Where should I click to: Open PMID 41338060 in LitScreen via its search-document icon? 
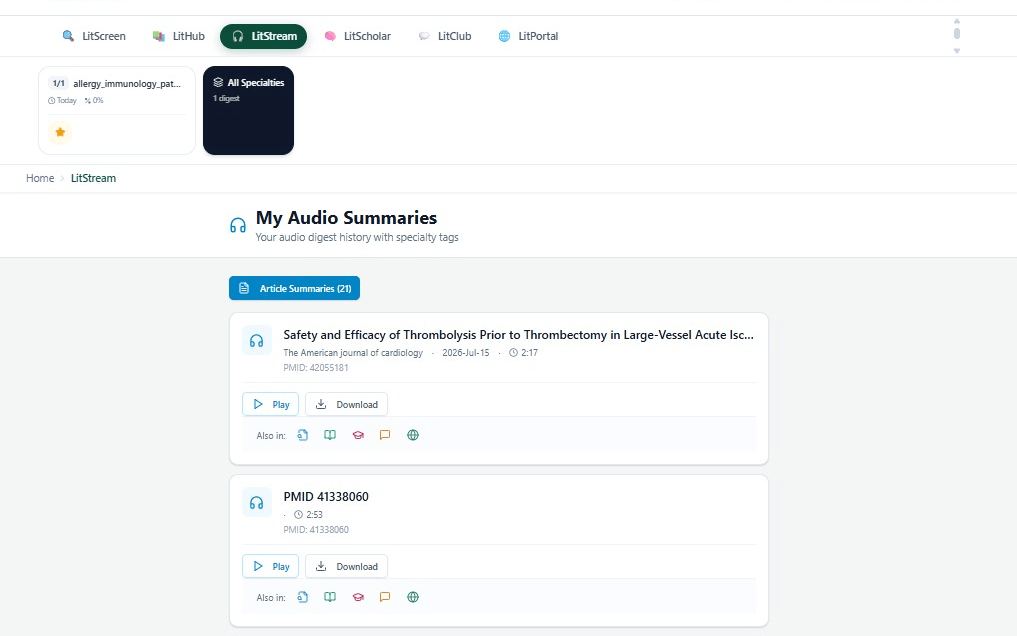click(302, 597)
